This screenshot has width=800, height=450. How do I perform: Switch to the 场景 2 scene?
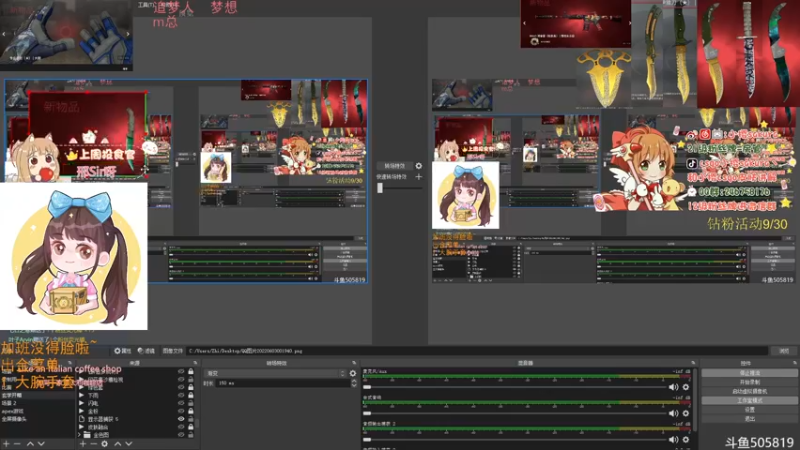point(37,403)
